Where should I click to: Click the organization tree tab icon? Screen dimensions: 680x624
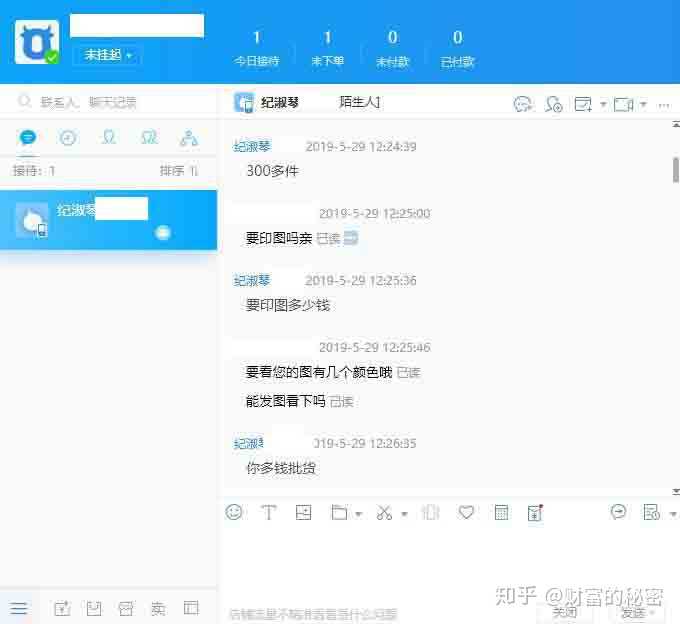188,138
